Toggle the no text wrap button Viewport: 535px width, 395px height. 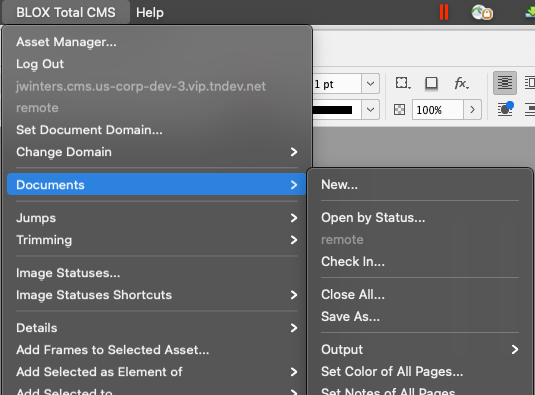(505, 83)
